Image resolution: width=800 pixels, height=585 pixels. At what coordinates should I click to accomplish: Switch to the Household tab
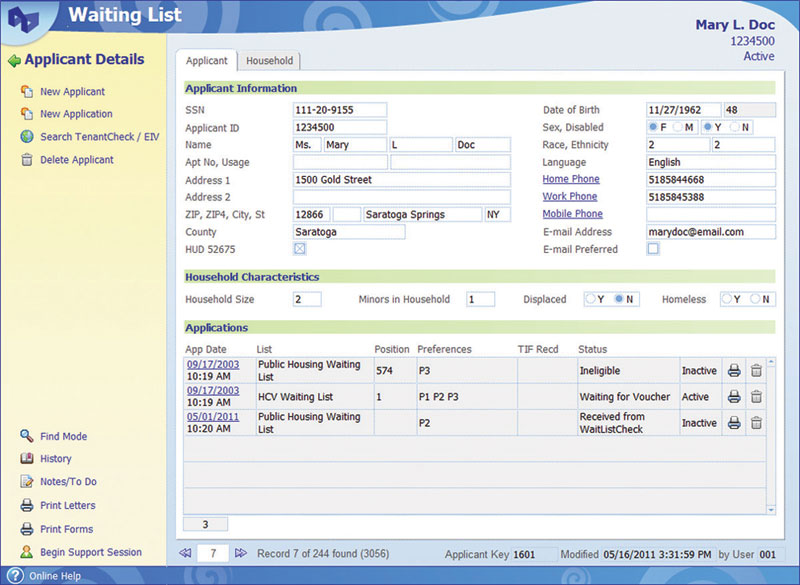tap(269, 61)
